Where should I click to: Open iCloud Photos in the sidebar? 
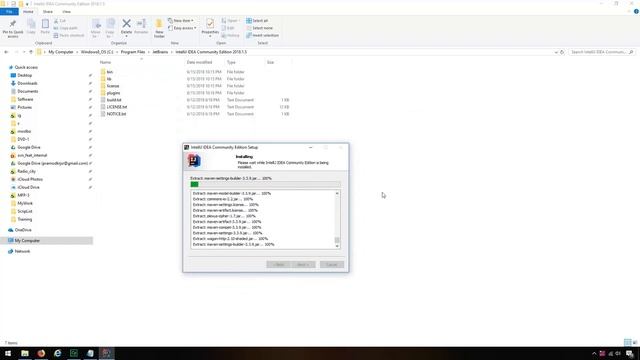pos(30,179)
